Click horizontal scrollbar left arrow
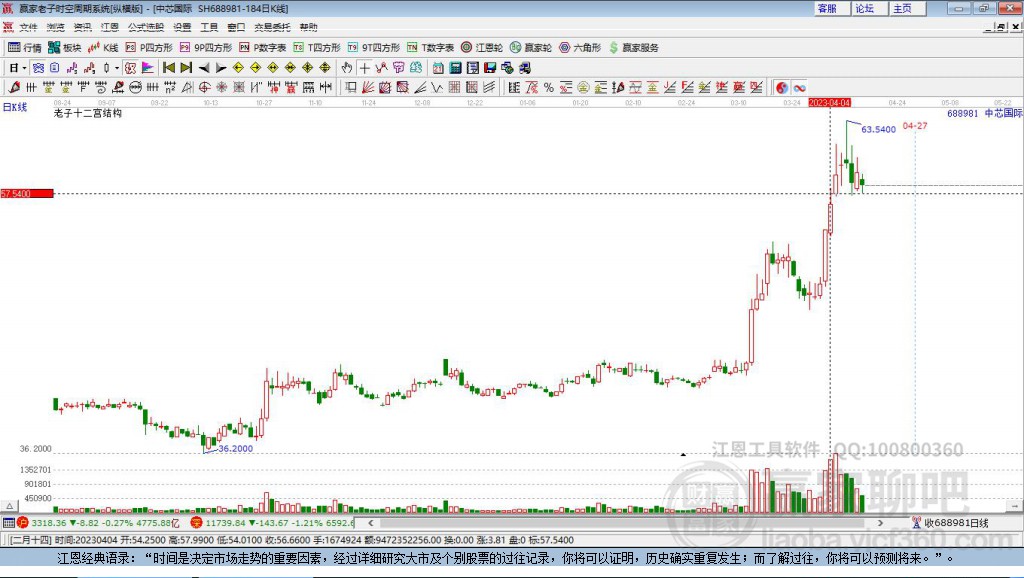 (371, 522)
